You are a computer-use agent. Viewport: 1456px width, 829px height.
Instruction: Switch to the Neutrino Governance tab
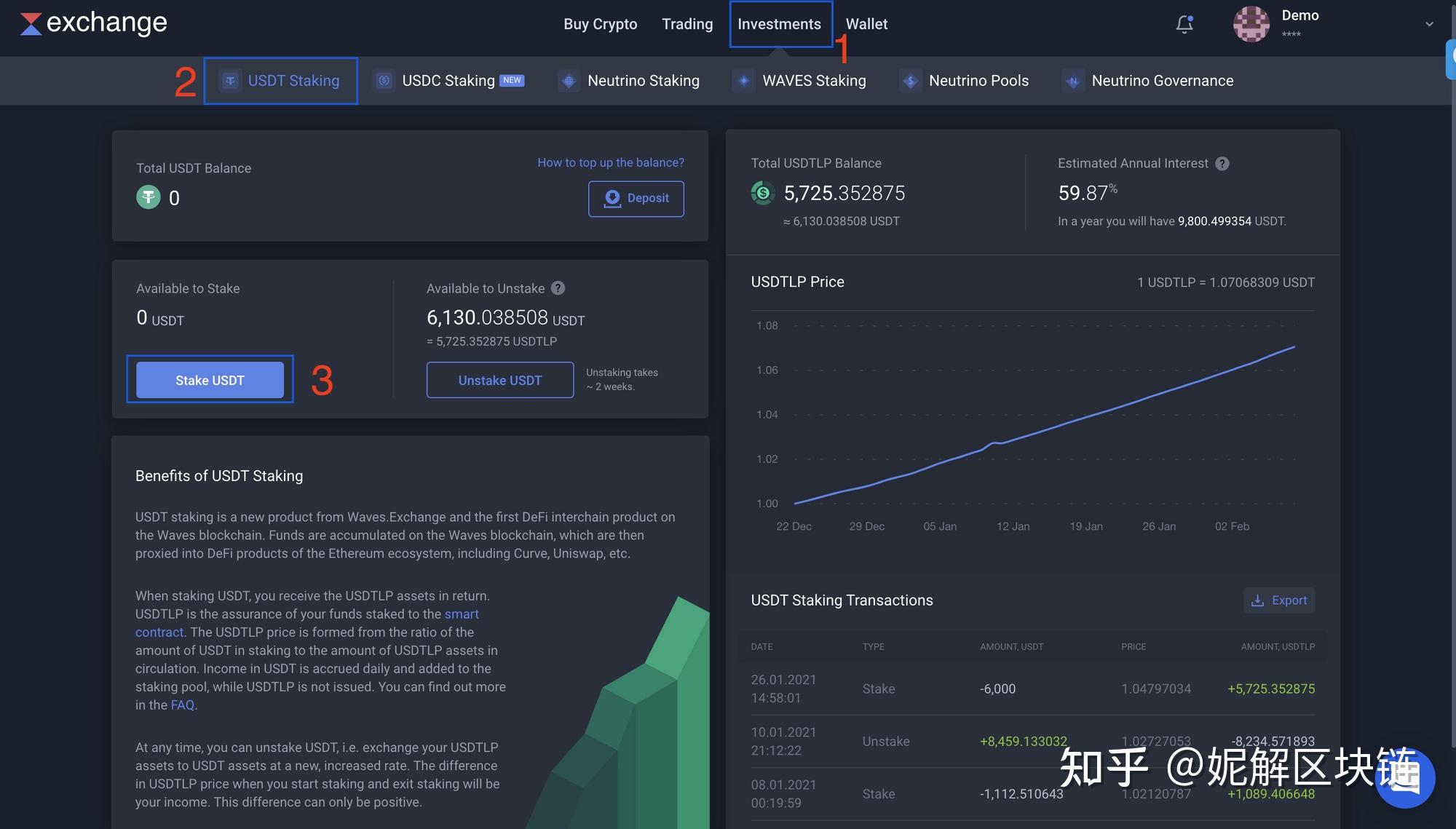pyautogui.click(x=1147, y=81)
